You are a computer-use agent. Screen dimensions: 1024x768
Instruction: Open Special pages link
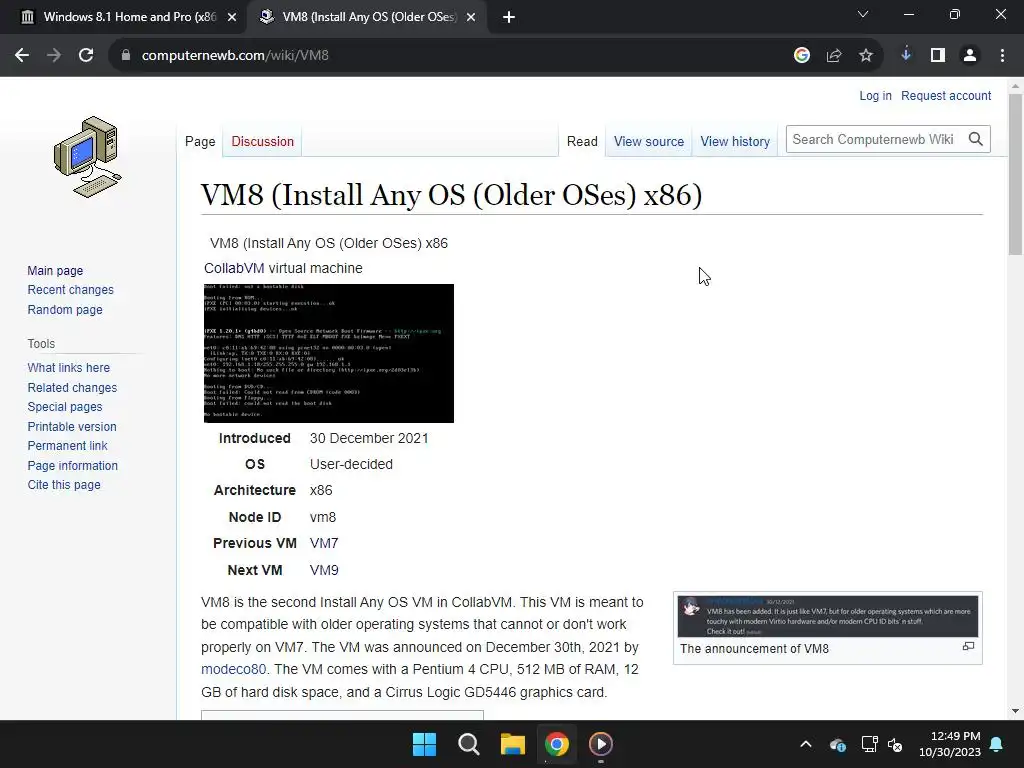click(x=65, y=407)
